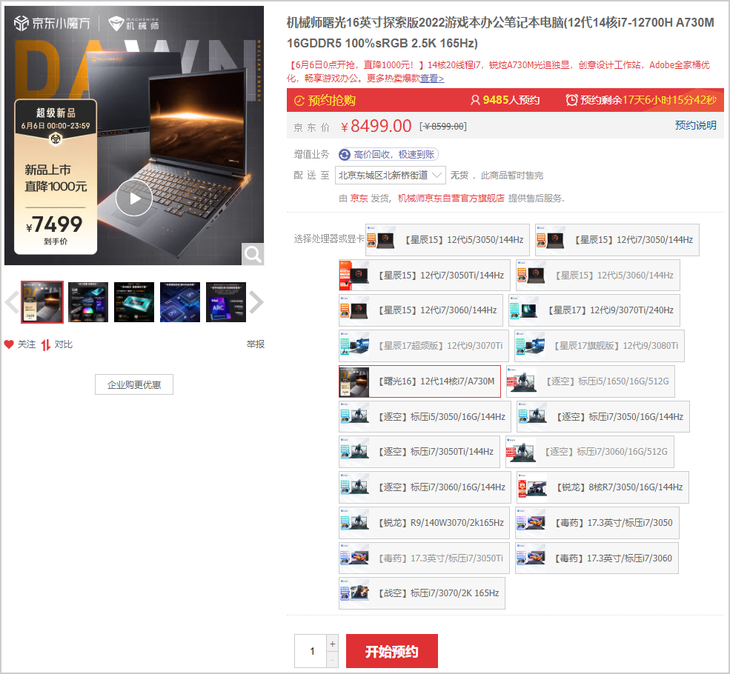Show next thumbnails with right arrow
This screenshot has width=730, height=674.
click(x=257, y=302)
